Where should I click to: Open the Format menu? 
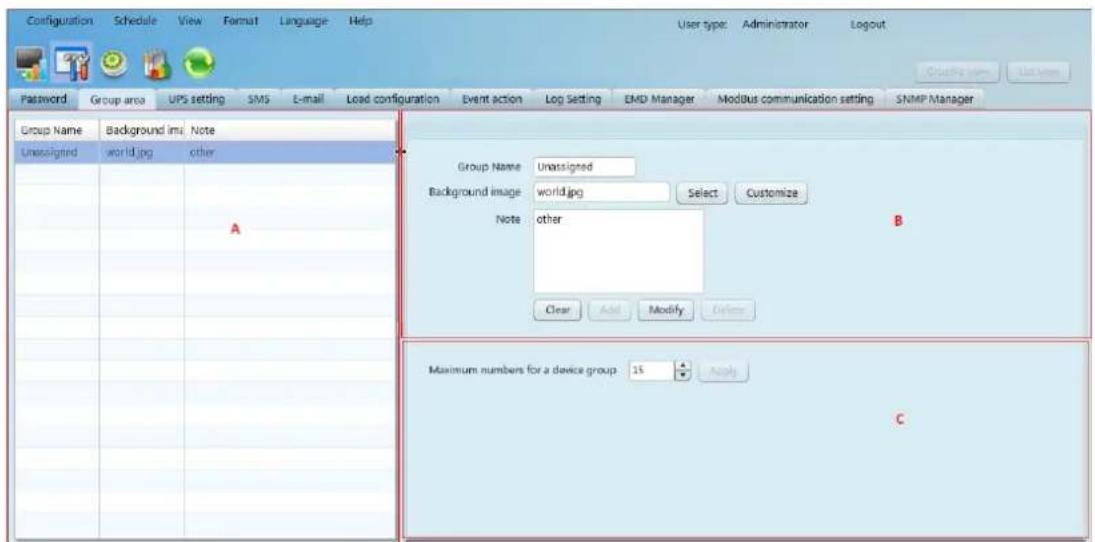click(241, 22)
